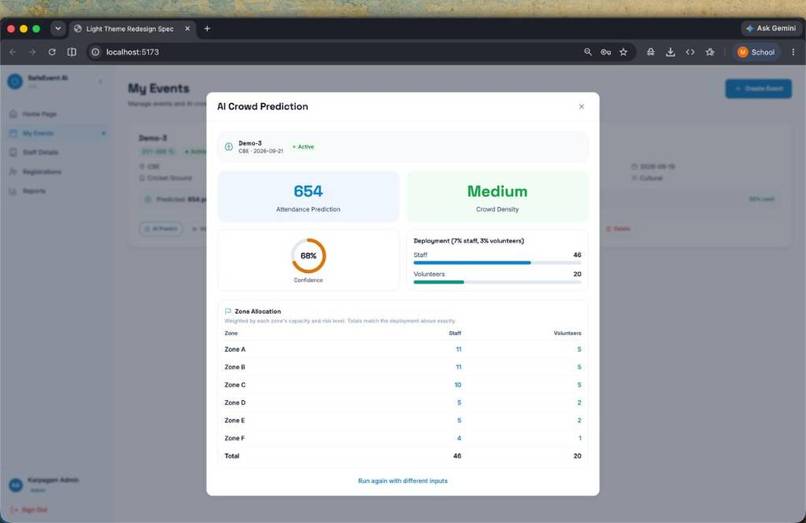Select the Zone C row label

[x=235, y=385]
